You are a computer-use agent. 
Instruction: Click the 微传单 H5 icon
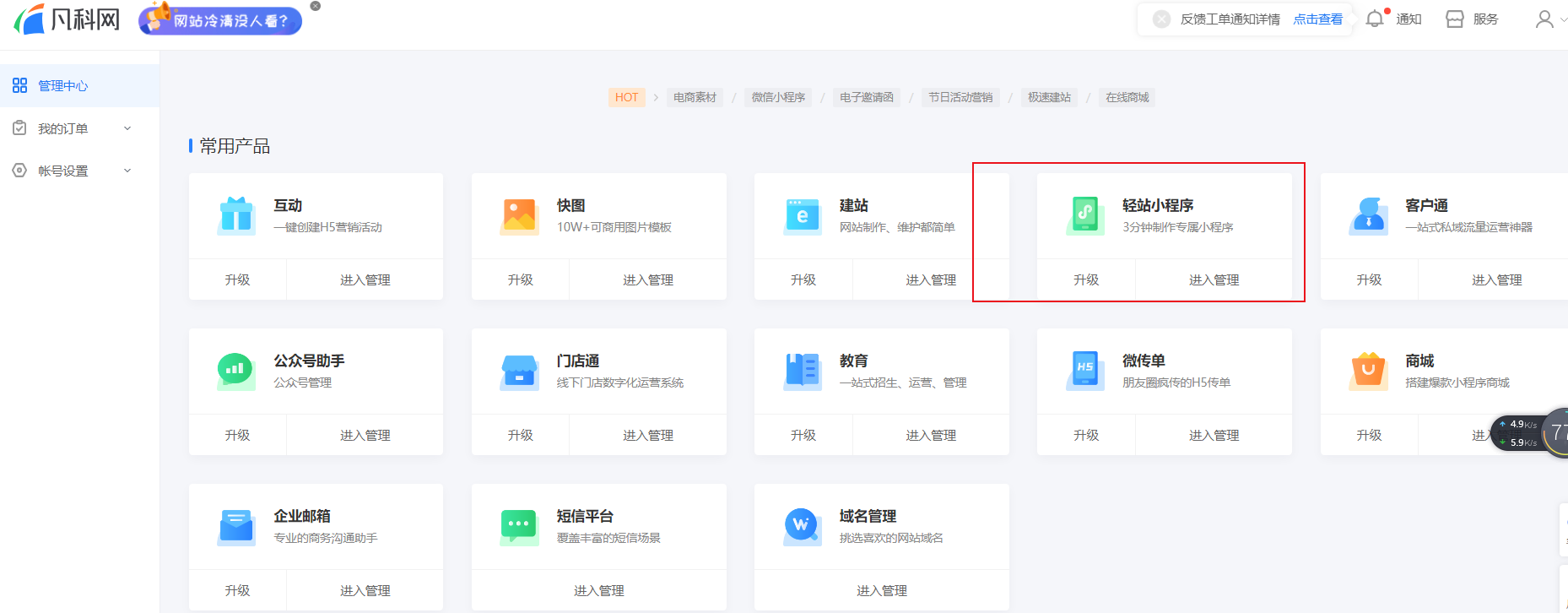[1084, 371]
